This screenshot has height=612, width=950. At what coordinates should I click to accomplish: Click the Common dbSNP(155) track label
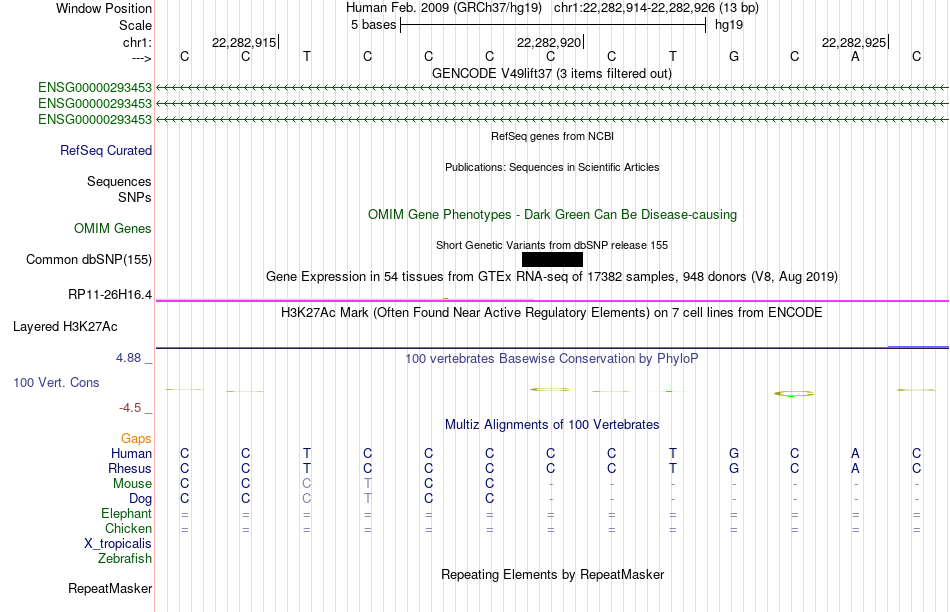tap(89, 259)
